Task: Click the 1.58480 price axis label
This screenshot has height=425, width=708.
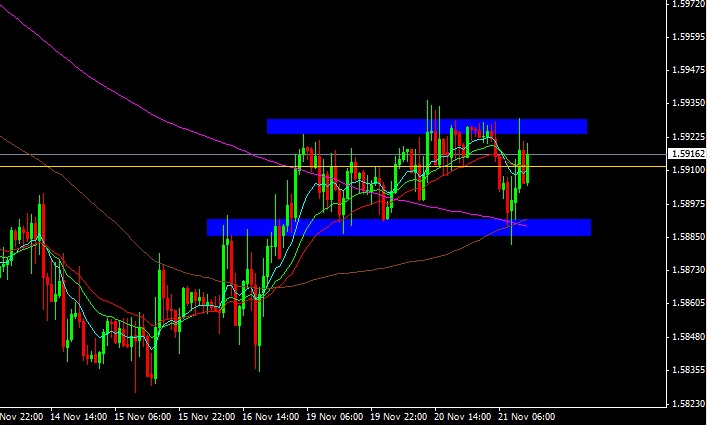Action: click(688, 337)
